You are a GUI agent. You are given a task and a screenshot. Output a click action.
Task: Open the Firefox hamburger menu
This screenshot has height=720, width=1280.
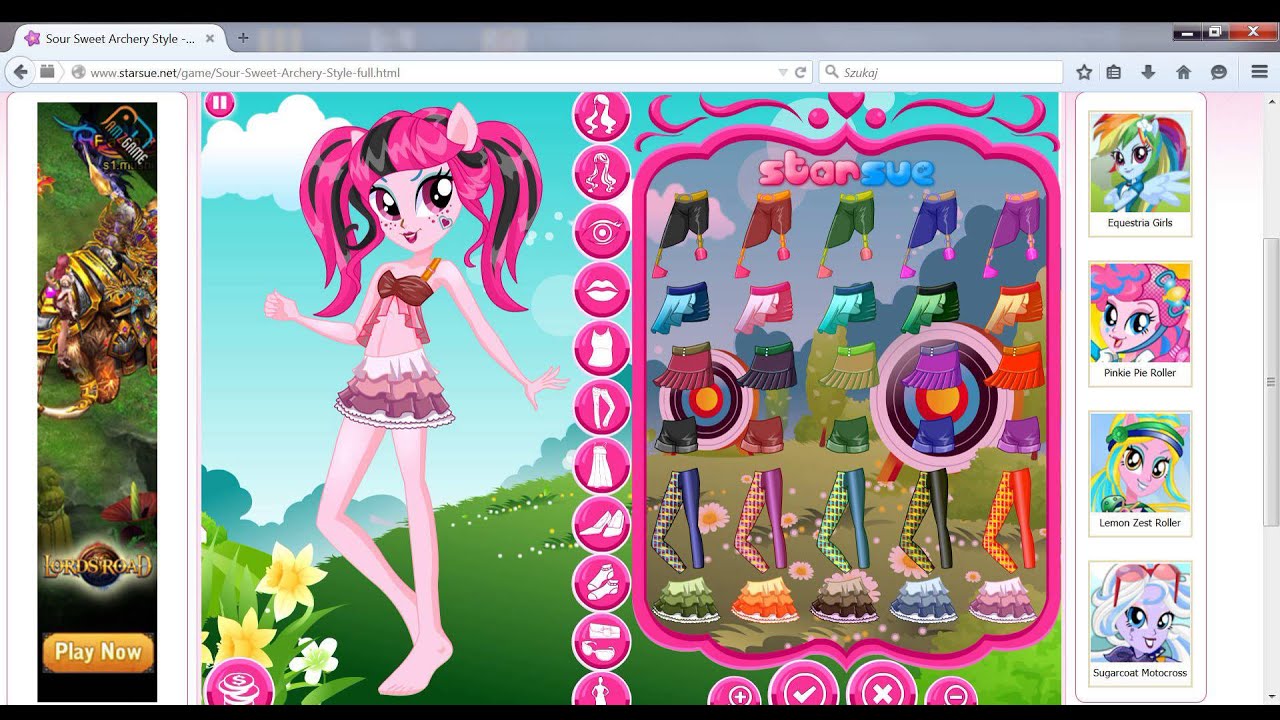click(1259, 72)
